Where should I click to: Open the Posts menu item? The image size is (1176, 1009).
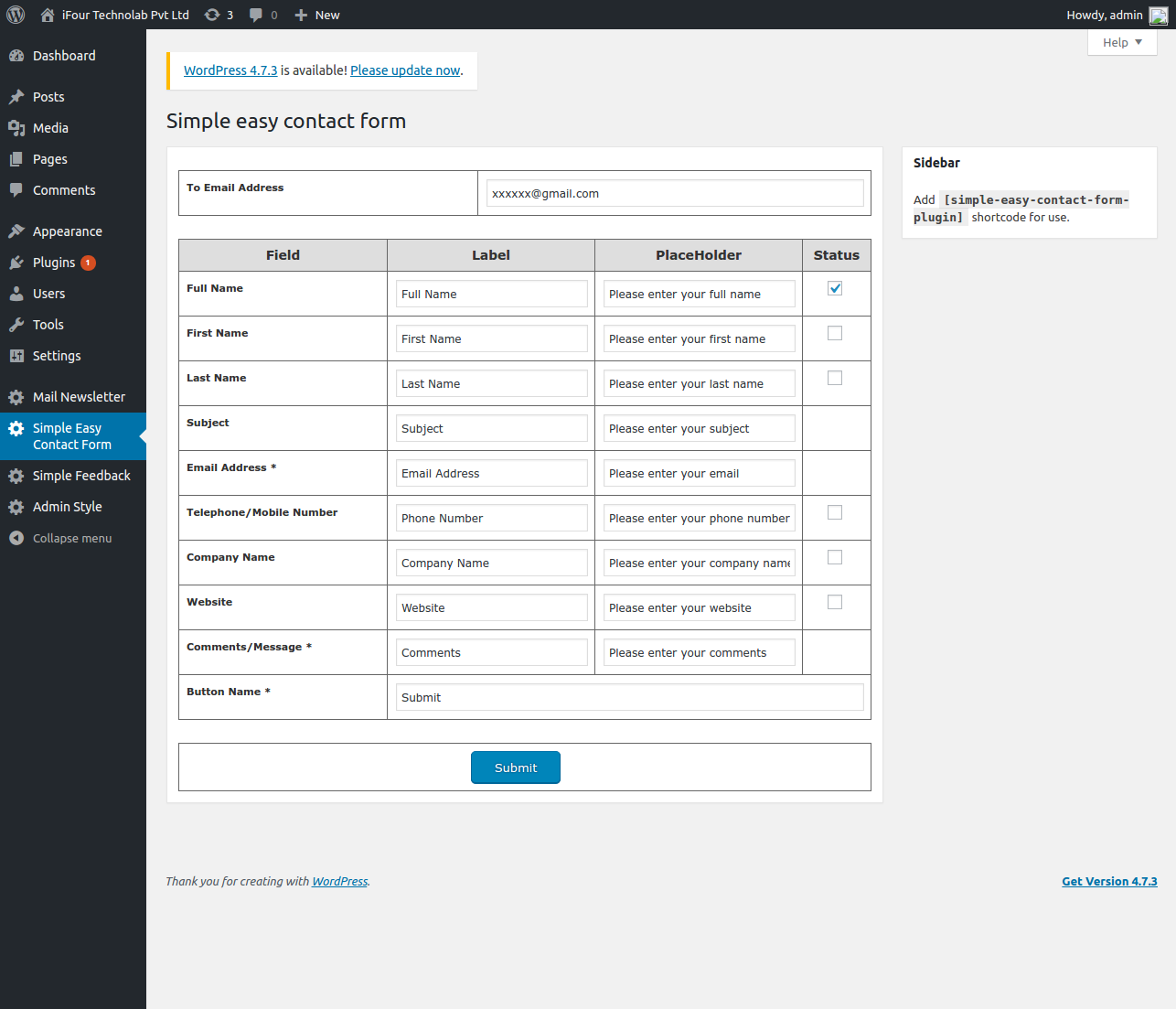(73, 97)
